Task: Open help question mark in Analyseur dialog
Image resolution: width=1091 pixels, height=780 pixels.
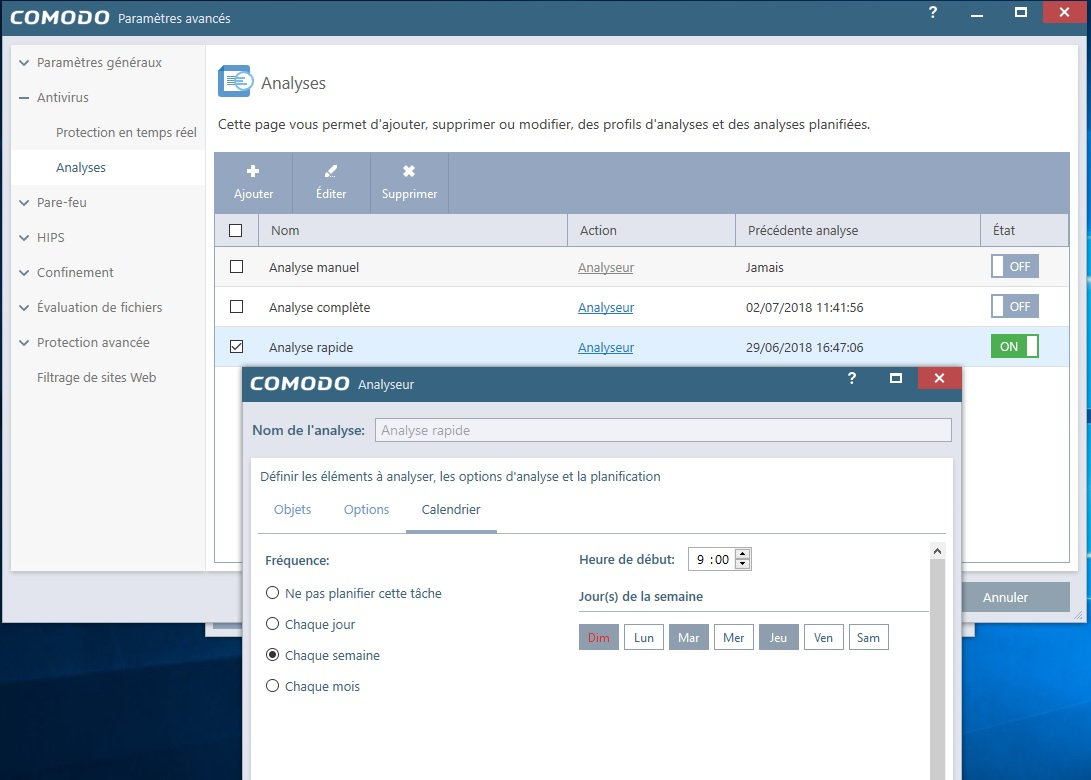Action: [x=852, y=378]
